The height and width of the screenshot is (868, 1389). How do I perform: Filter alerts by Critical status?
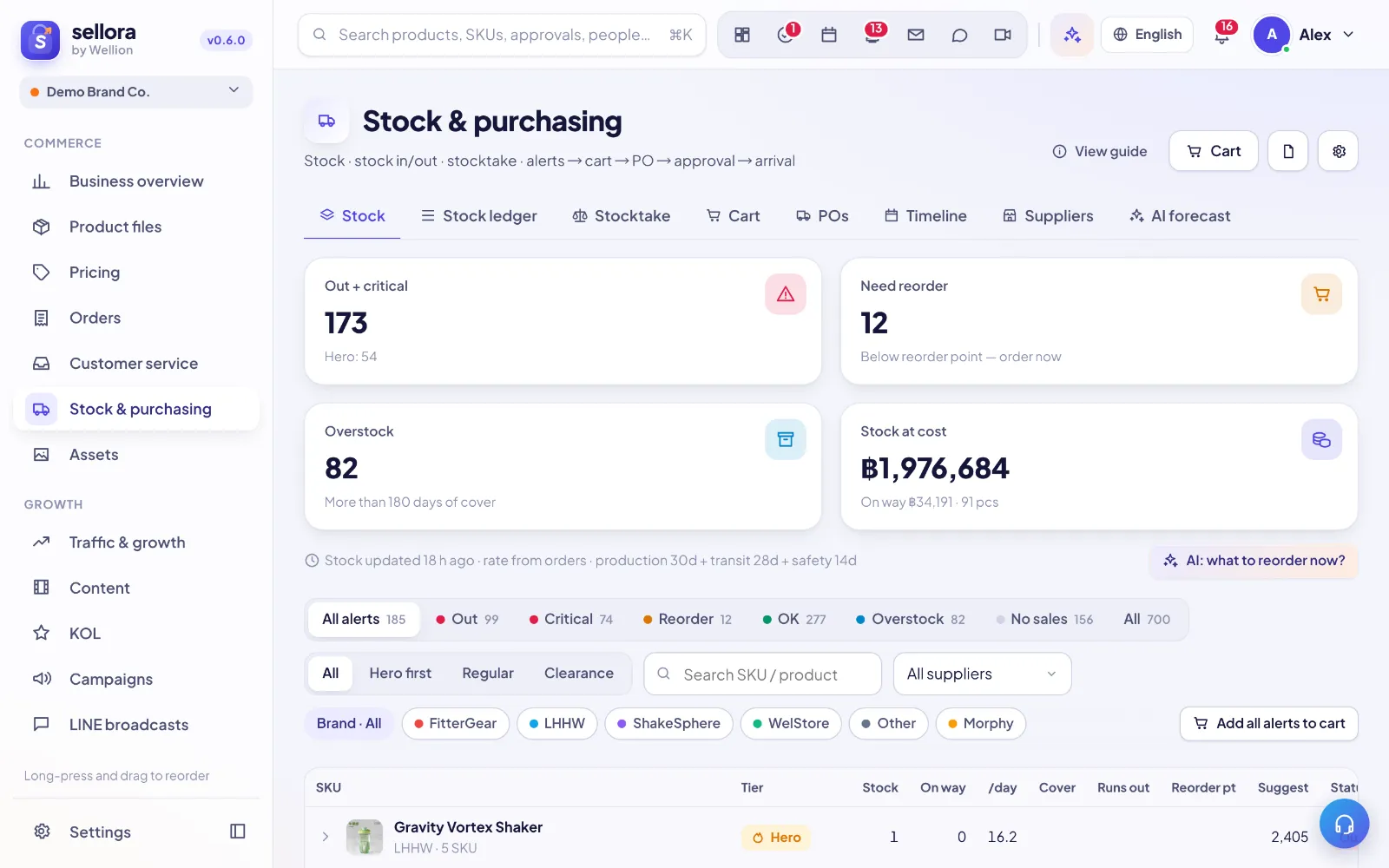click(571, 620)
